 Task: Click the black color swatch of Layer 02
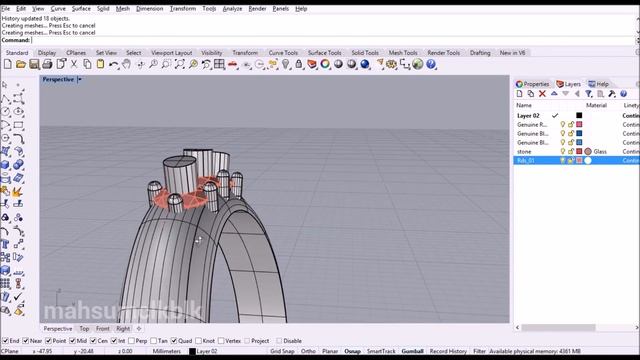[x=579, y=116]
